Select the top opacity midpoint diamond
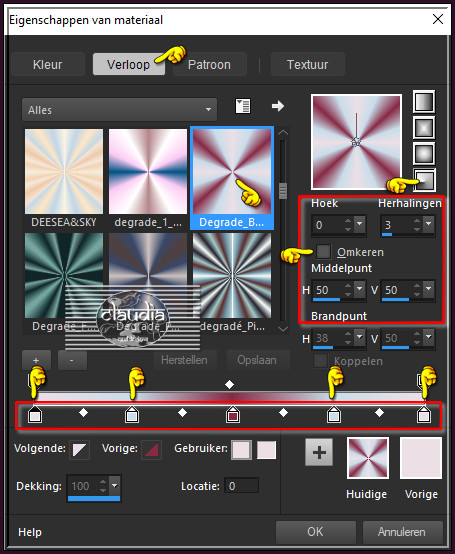 tap(230, 384)
